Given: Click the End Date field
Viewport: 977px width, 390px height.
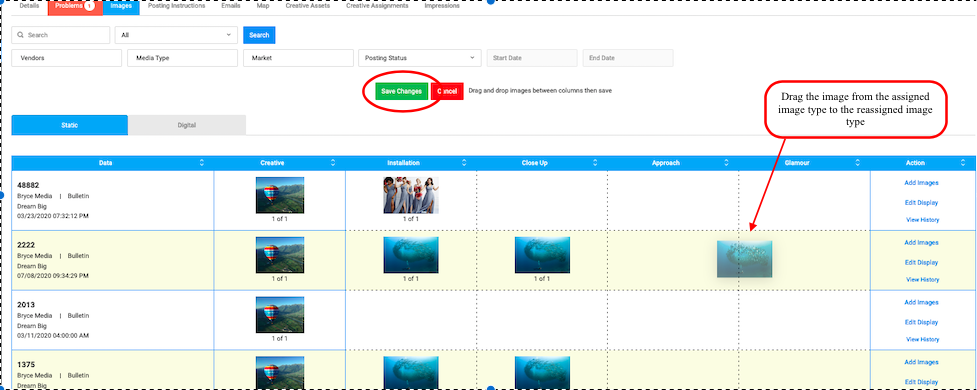Looking at the screenshot, I should [628, 58].
